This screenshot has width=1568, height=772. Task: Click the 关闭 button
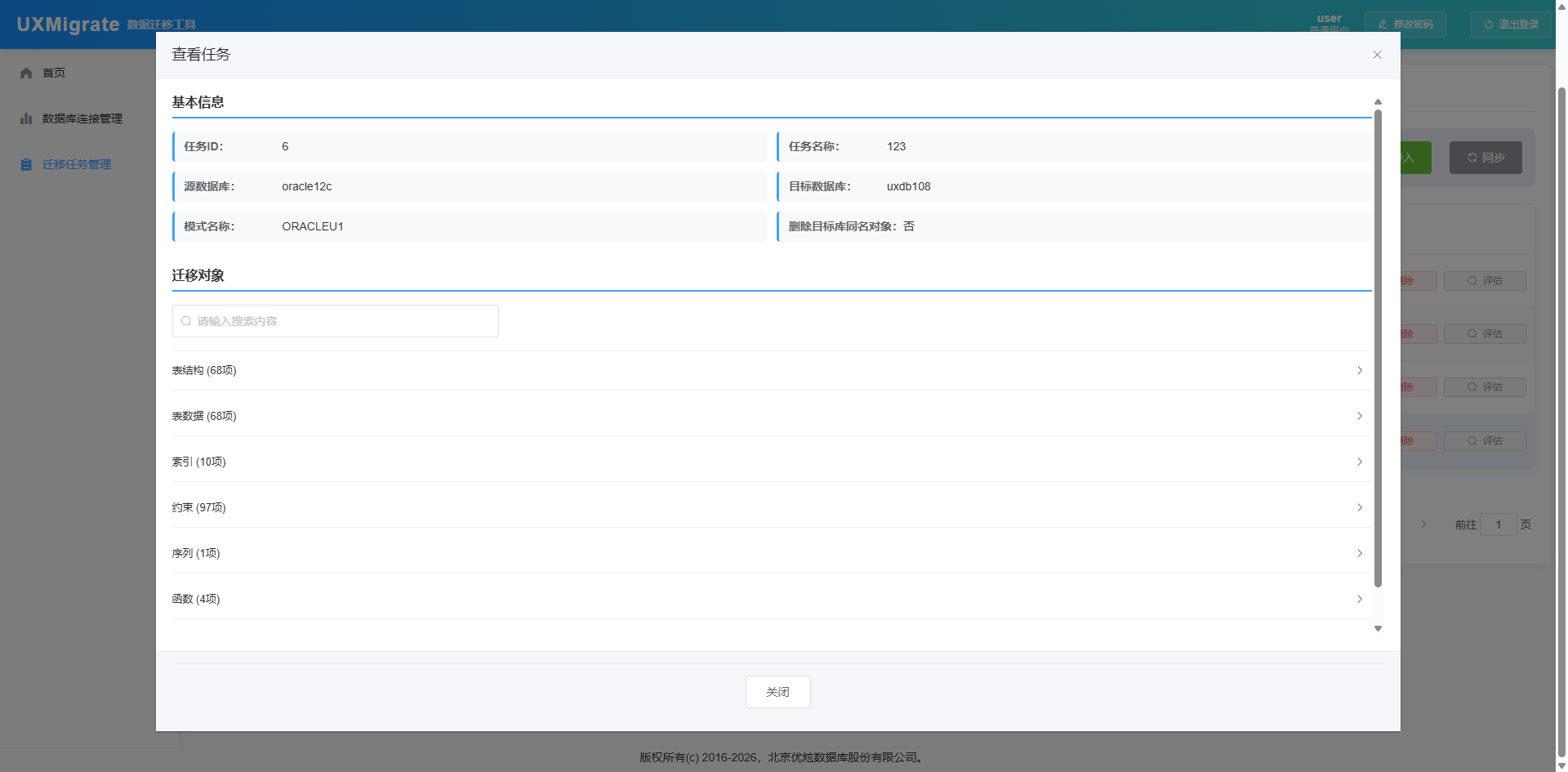pos(777,692)
